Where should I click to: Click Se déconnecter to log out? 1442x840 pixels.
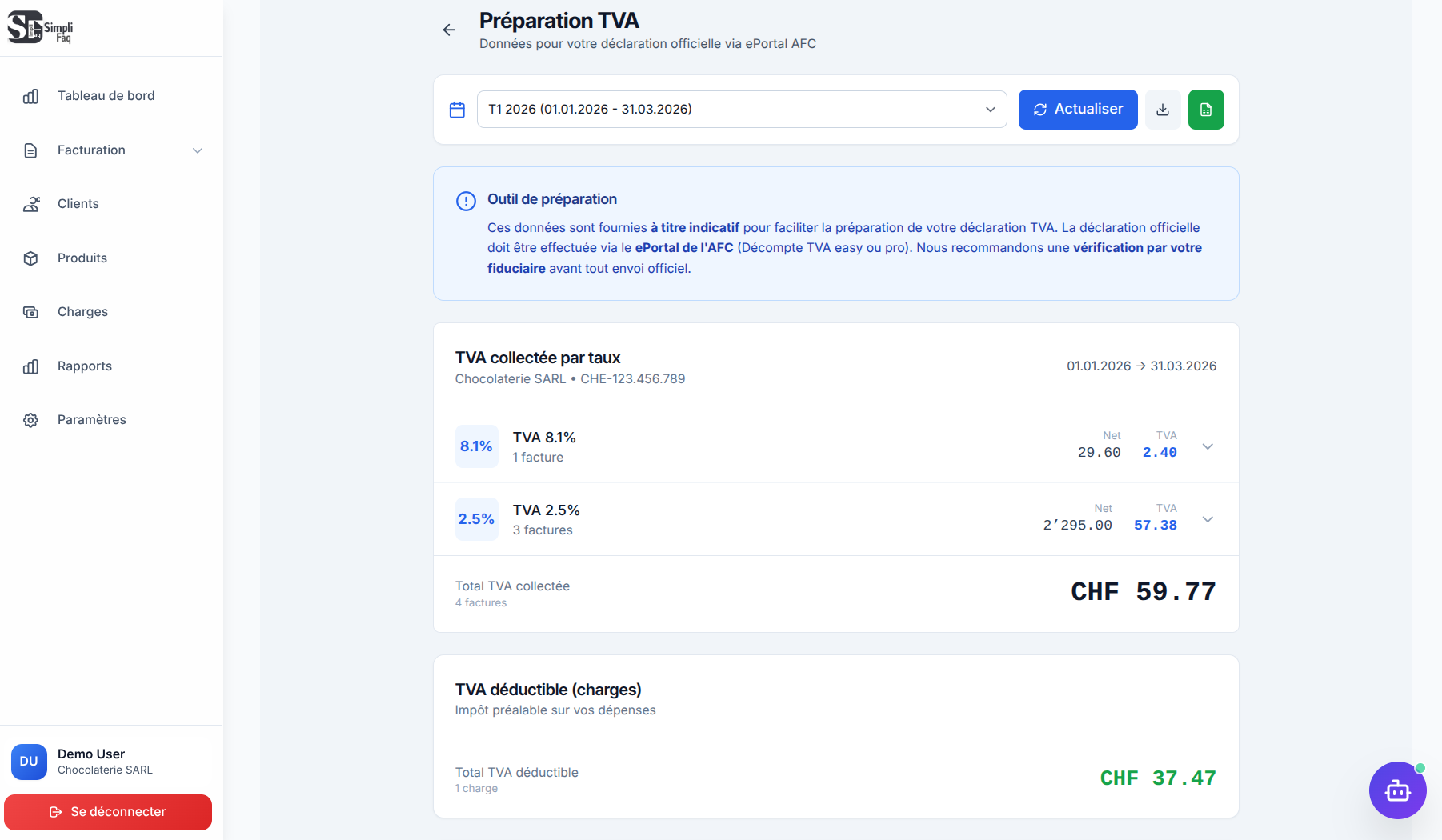(108, 811)
